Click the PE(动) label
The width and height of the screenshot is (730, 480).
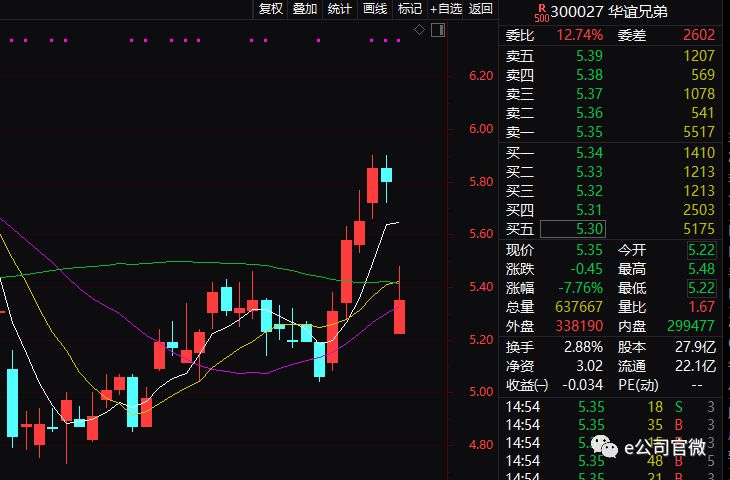pyautogui.click(x=638, y=385)
